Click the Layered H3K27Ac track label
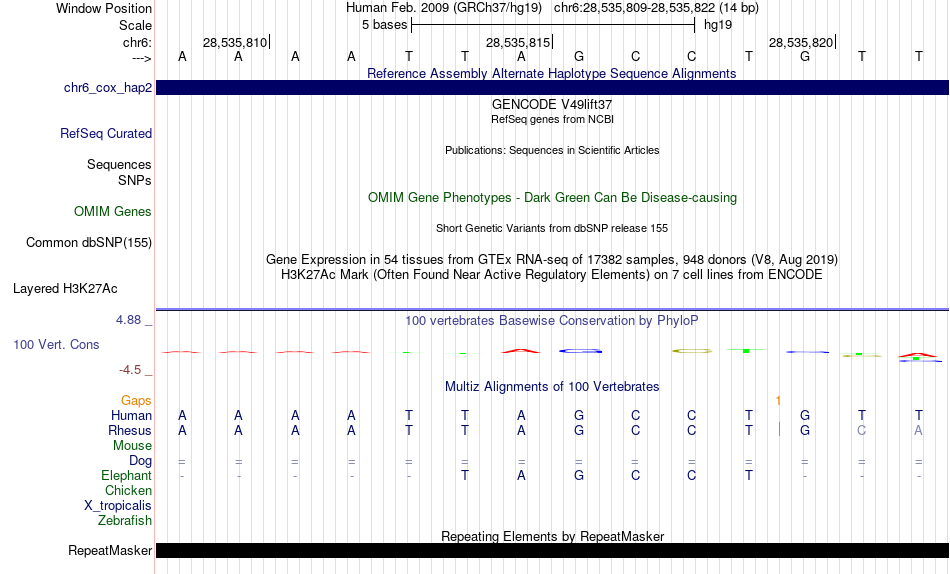The width and height of the screenshot is (950, 574). click(x=65, y=289)
